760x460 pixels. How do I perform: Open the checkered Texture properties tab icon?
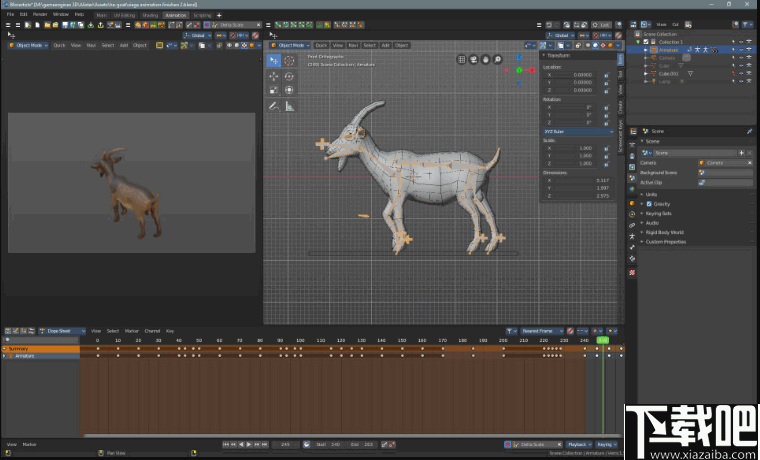click(632, 272)
